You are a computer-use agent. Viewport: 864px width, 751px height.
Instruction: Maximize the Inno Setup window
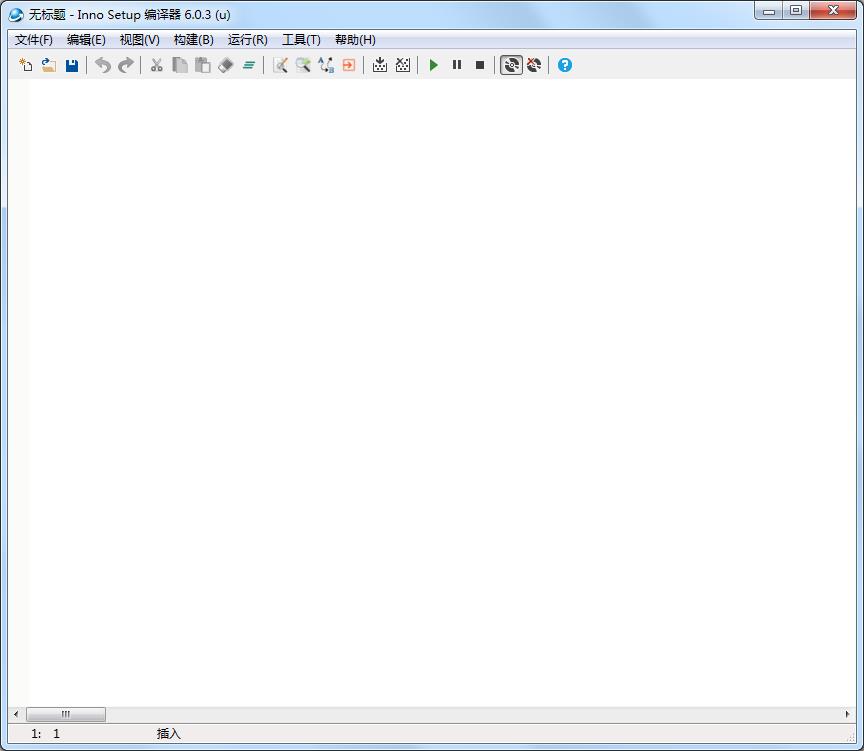point(796,11)
